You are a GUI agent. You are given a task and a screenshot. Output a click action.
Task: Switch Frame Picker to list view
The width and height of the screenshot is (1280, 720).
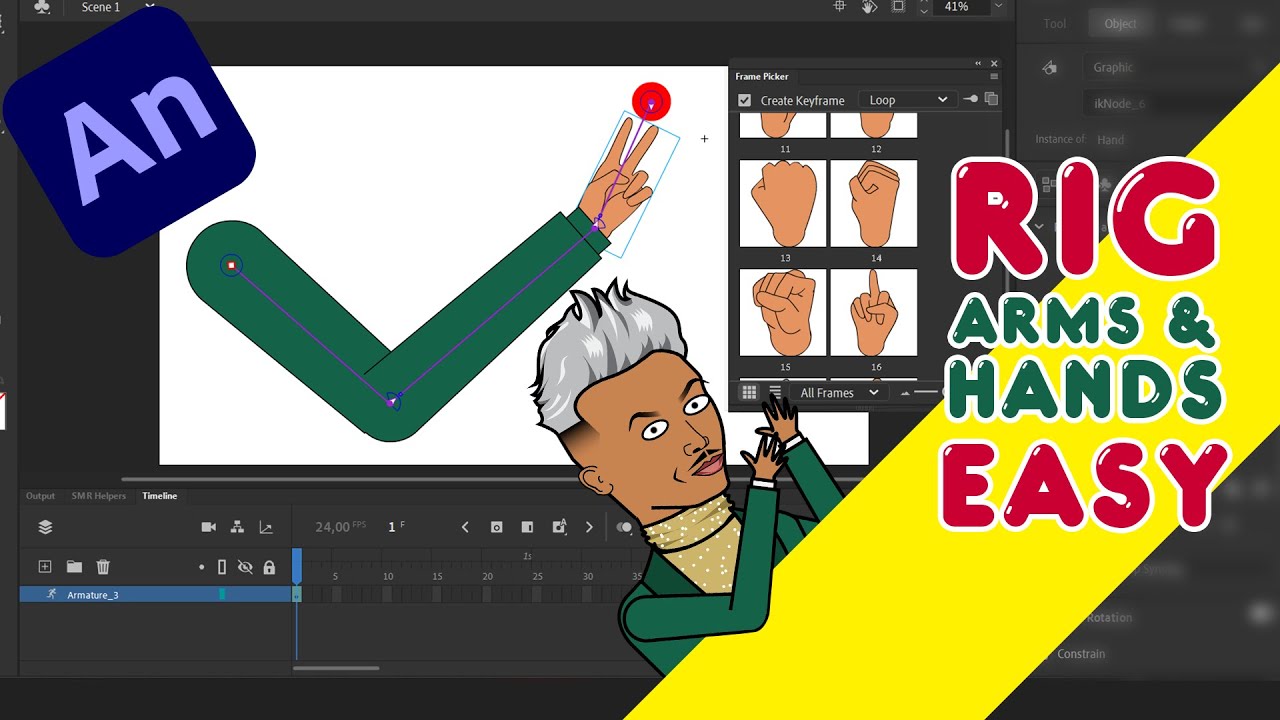click(x=775, y=392)
